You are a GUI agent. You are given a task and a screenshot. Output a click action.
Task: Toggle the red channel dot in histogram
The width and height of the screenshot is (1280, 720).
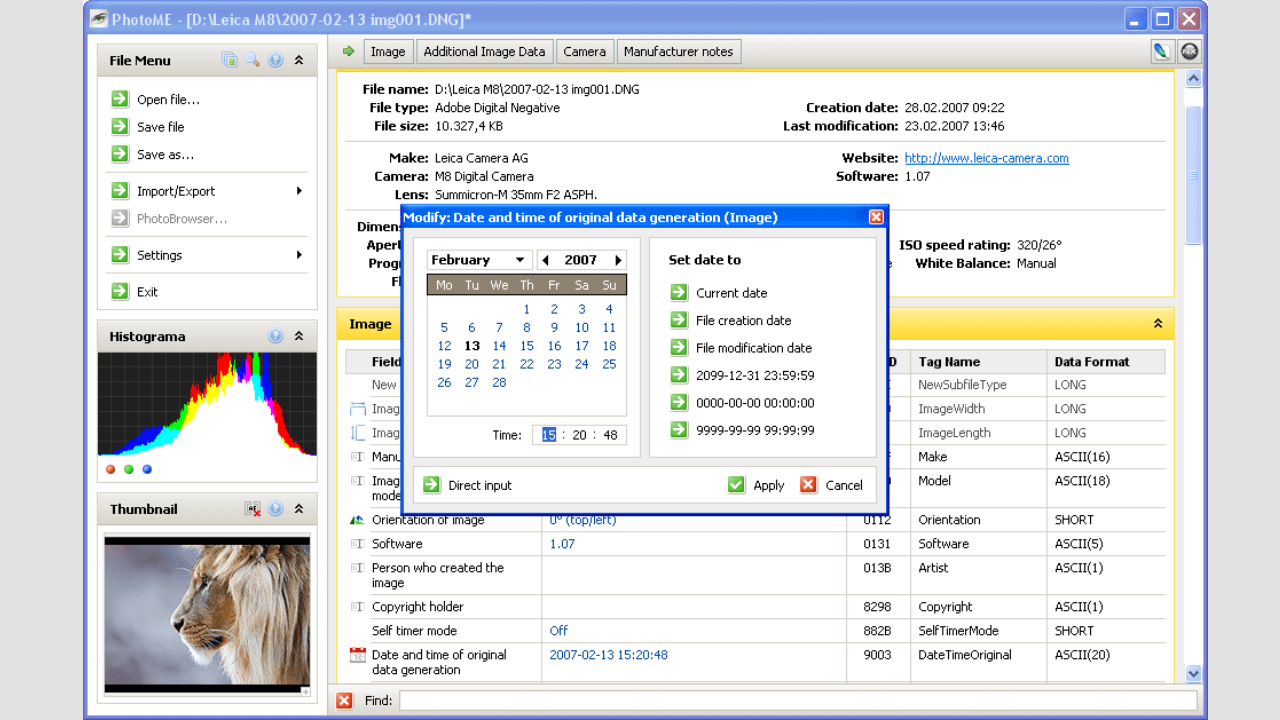[111, 469]
